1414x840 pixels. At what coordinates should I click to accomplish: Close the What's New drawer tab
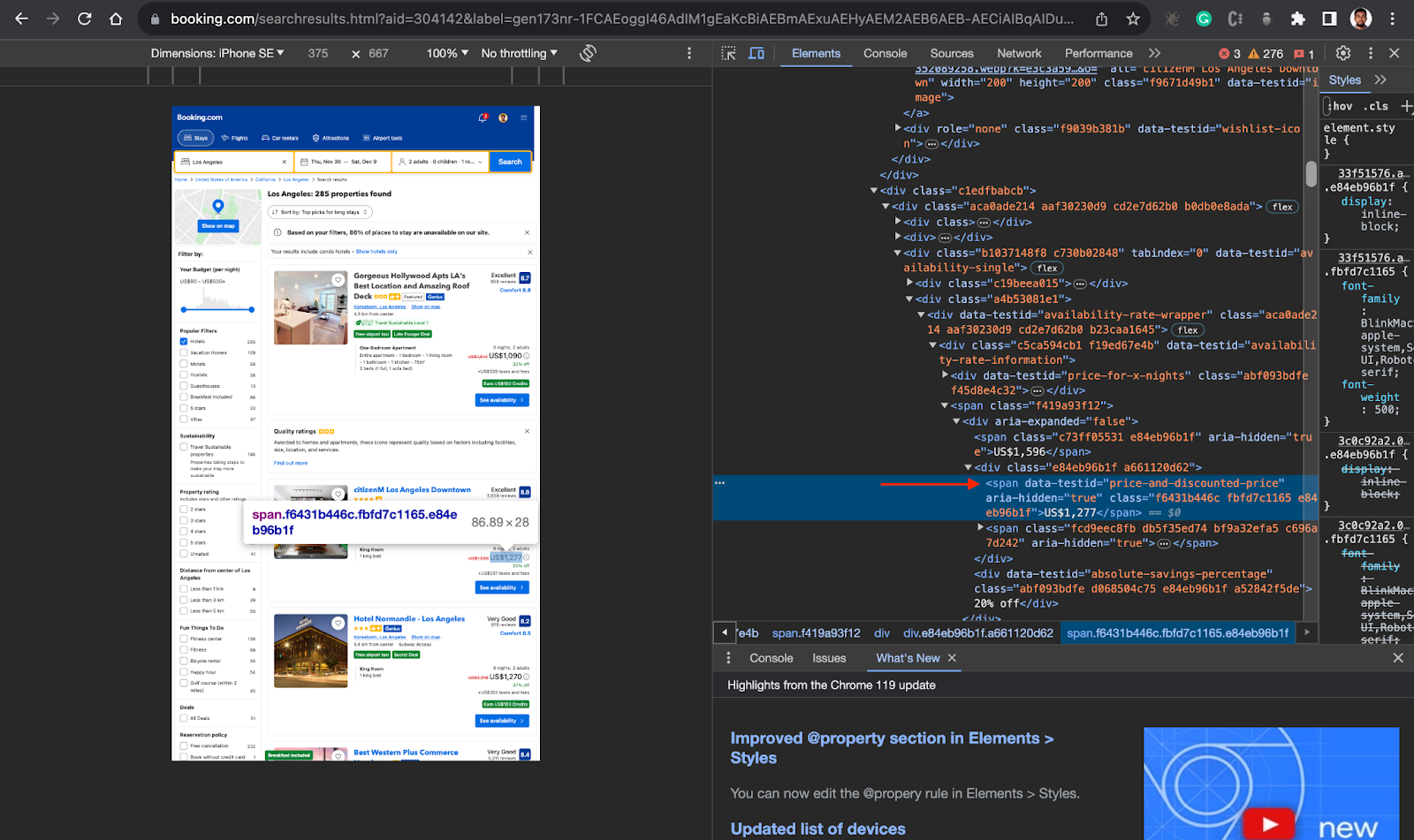click(x=952, y=658)
